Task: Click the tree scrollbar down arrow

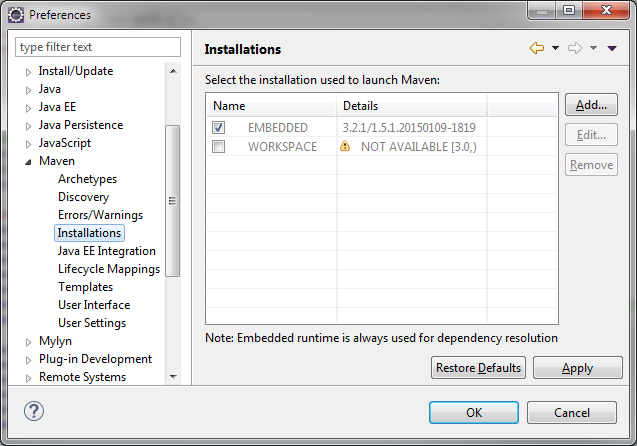Action: [x=173, y=377]
